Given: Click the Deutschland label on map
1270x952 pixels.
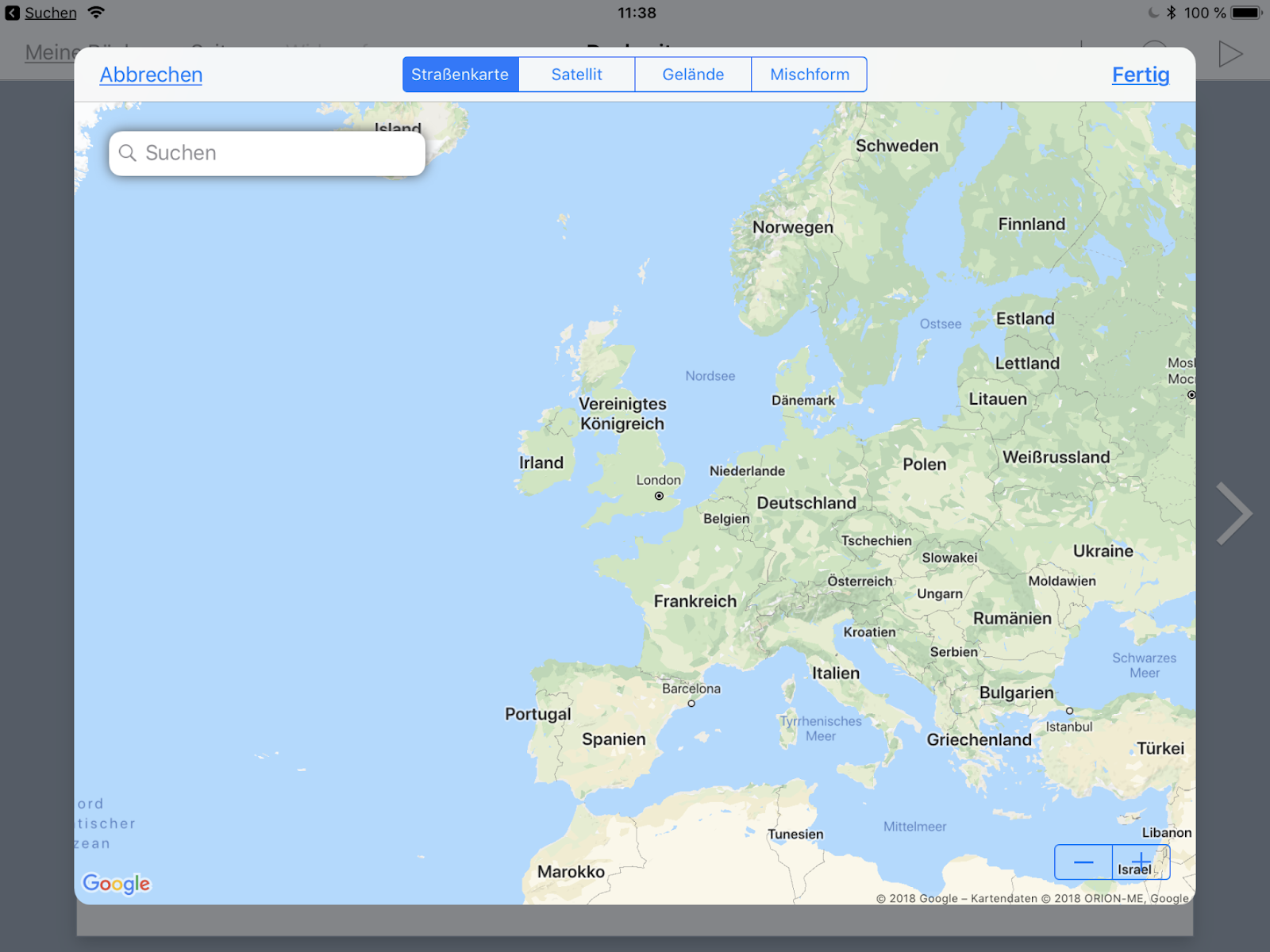Looking at the screenshot, I should pyautogui.click(x=806, y=503).
